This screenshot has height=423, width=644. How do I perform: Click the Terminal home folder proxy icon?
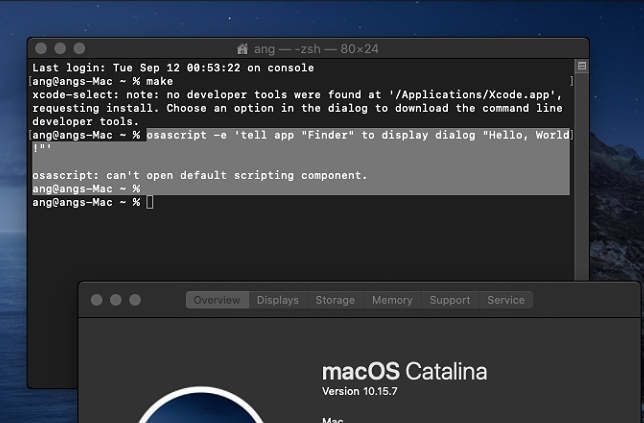point(242,49)
